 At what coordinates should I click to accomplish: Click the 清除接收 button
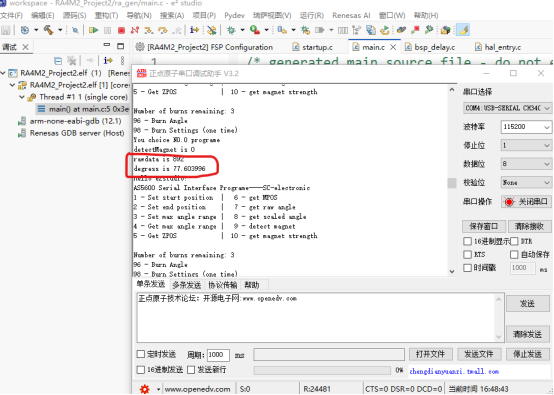click(529, 226)
